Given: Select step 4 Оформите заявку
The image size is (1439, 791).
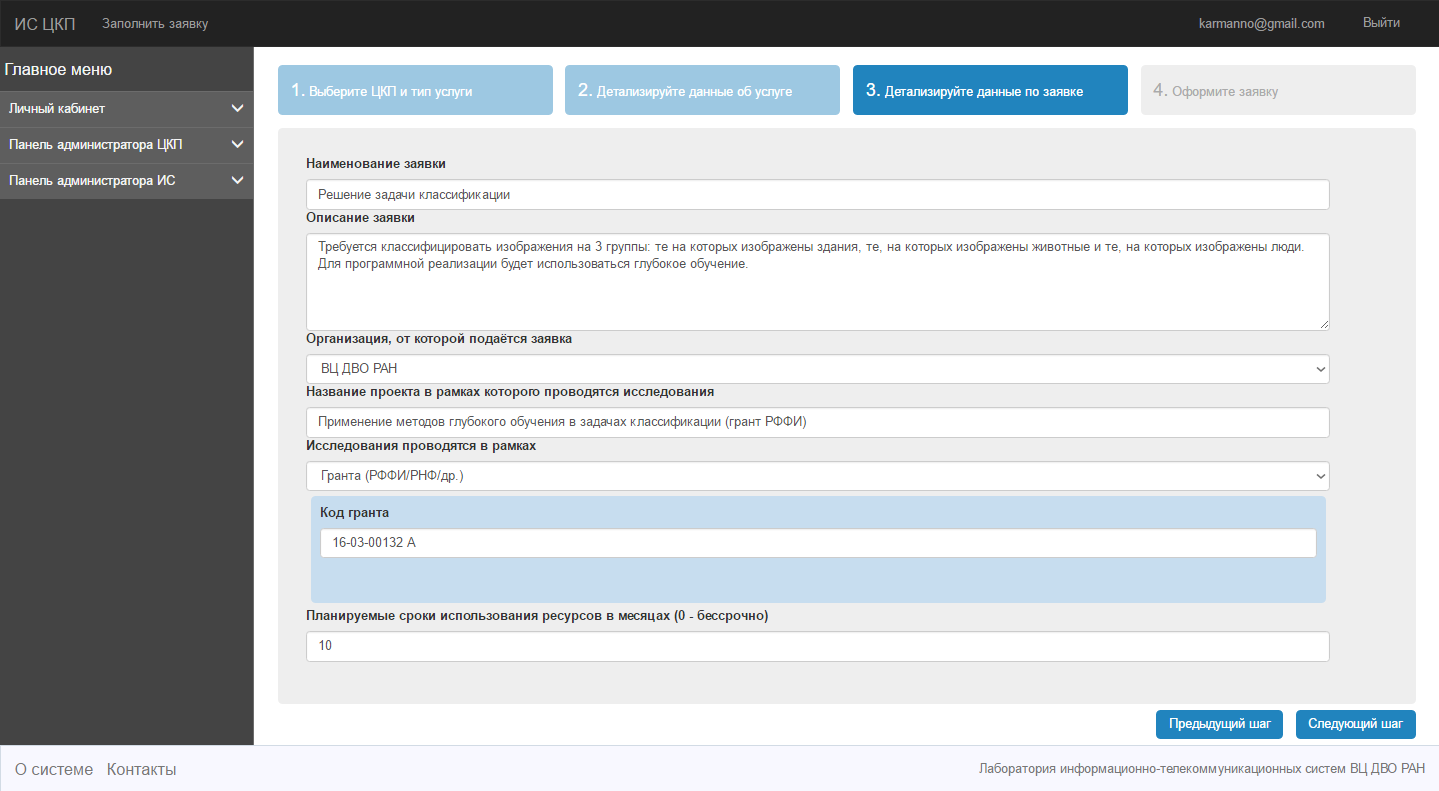Looking at the screenshot, I should (x=1278, y=90).
